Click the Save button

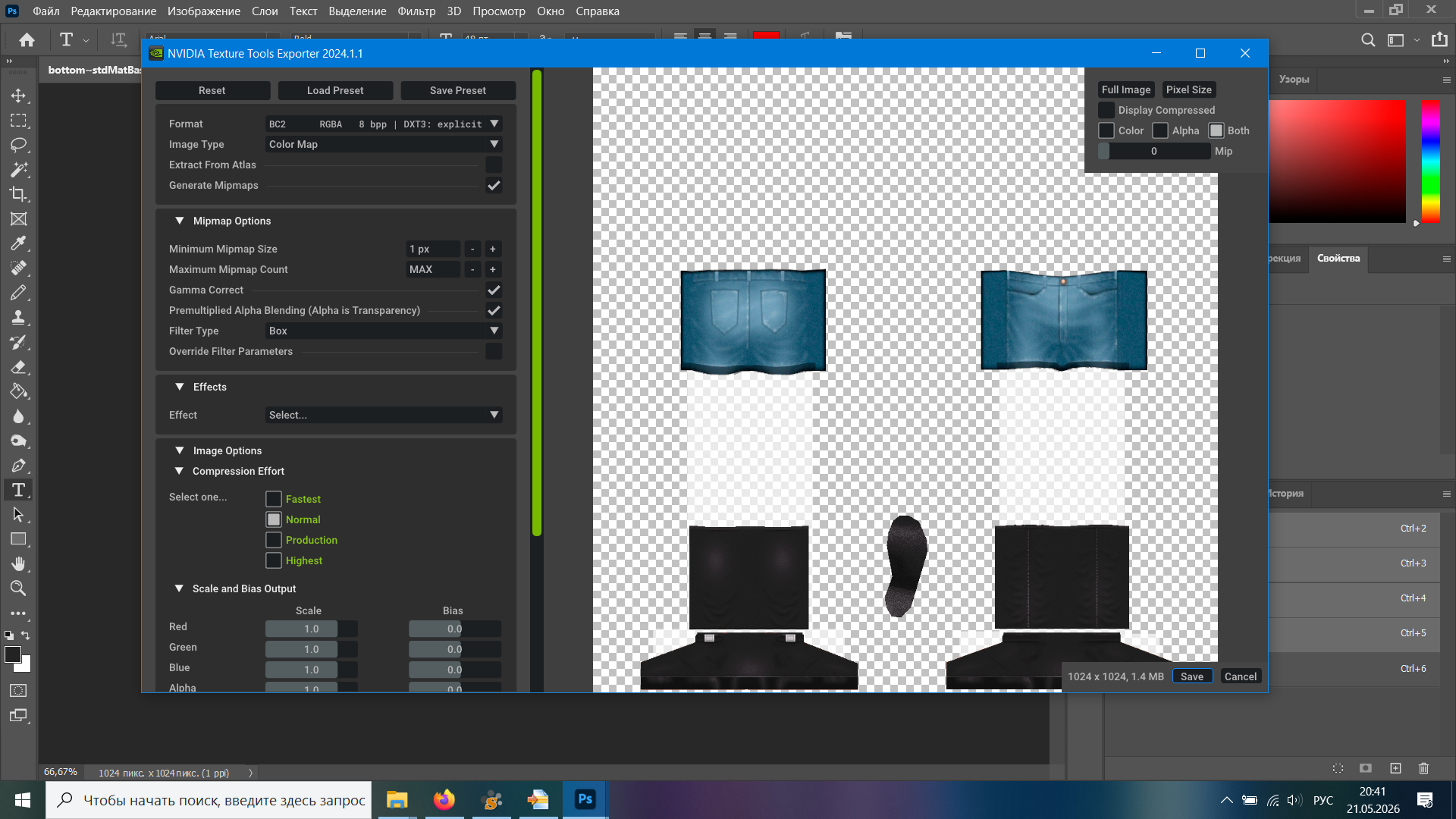[x=1192, y=676]
